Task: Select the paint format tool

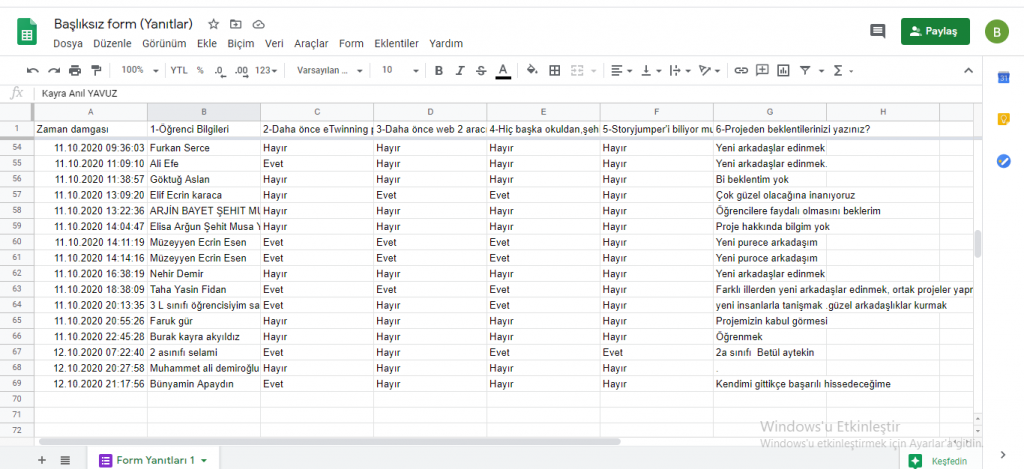Action: coord(96,70)
